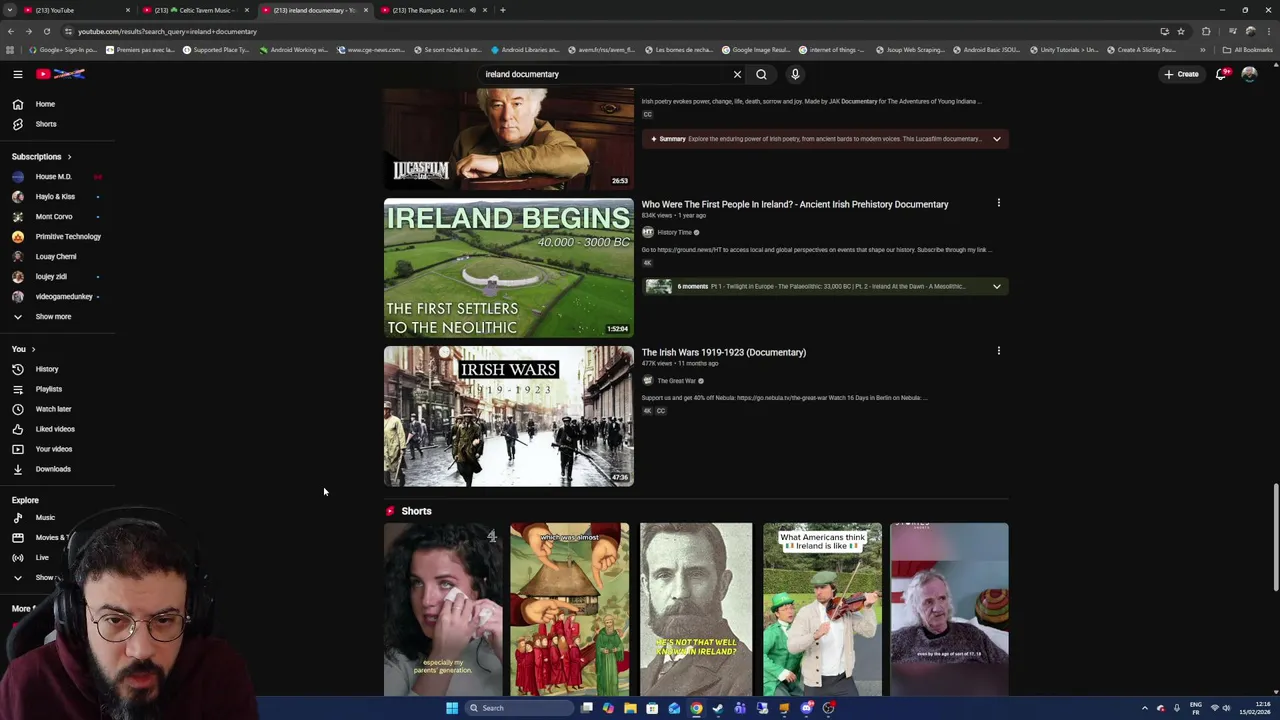This screenshot has height=720, width=1280.
Task: Open File Explorer from the taskbar
Action: pyautogui.click(x=630, y=708)
